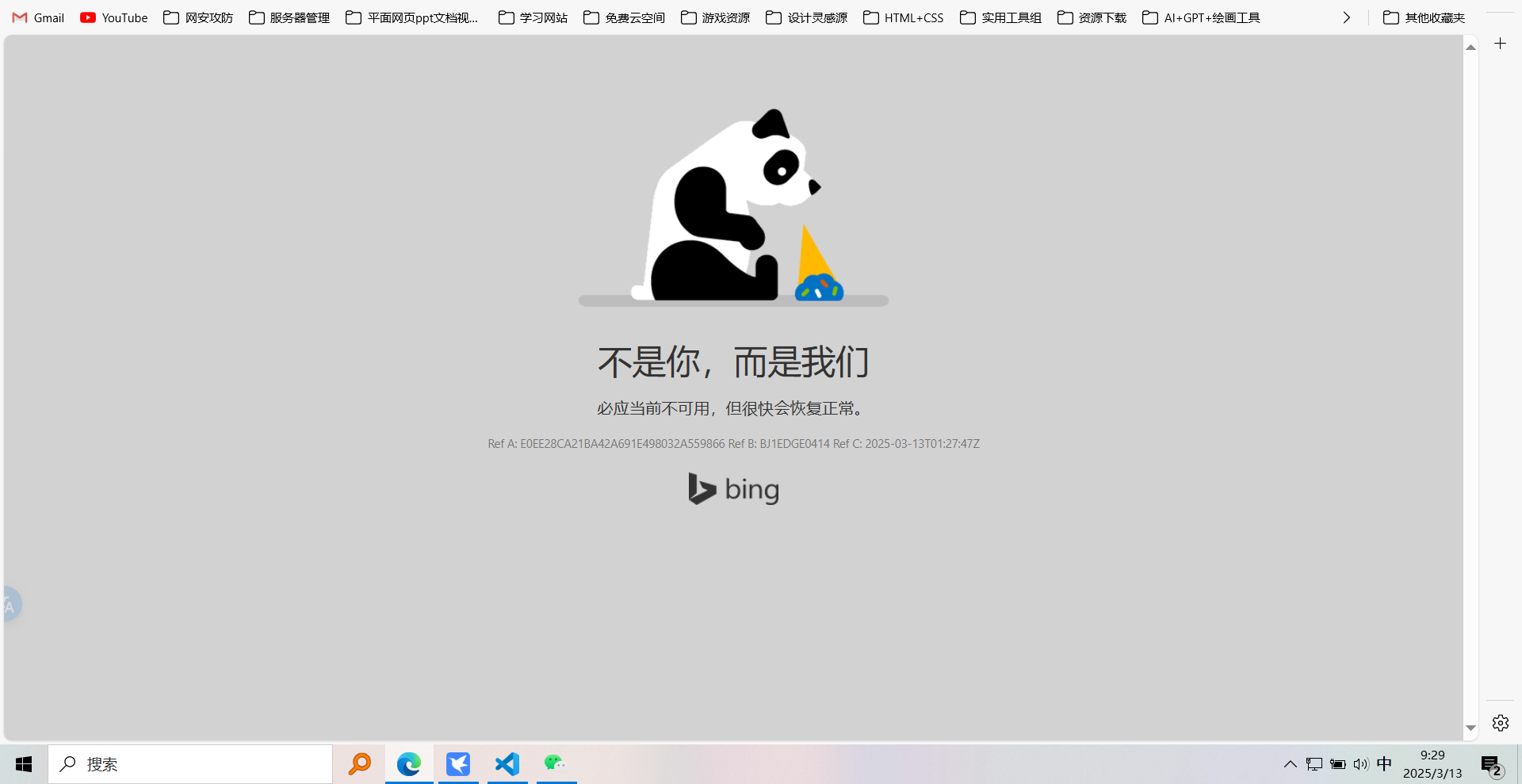Open the 服务器管理 bookmarks folder
This screenshot has height=784, width=1522.
pos(289,17)
